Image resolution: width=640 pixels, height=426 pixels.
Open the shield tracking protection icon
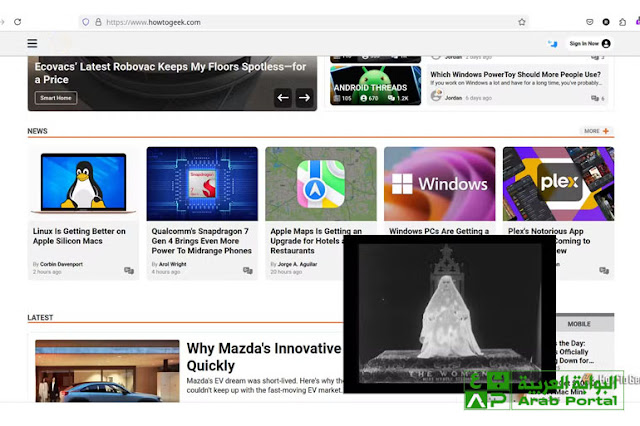click(x=86, y=22)
